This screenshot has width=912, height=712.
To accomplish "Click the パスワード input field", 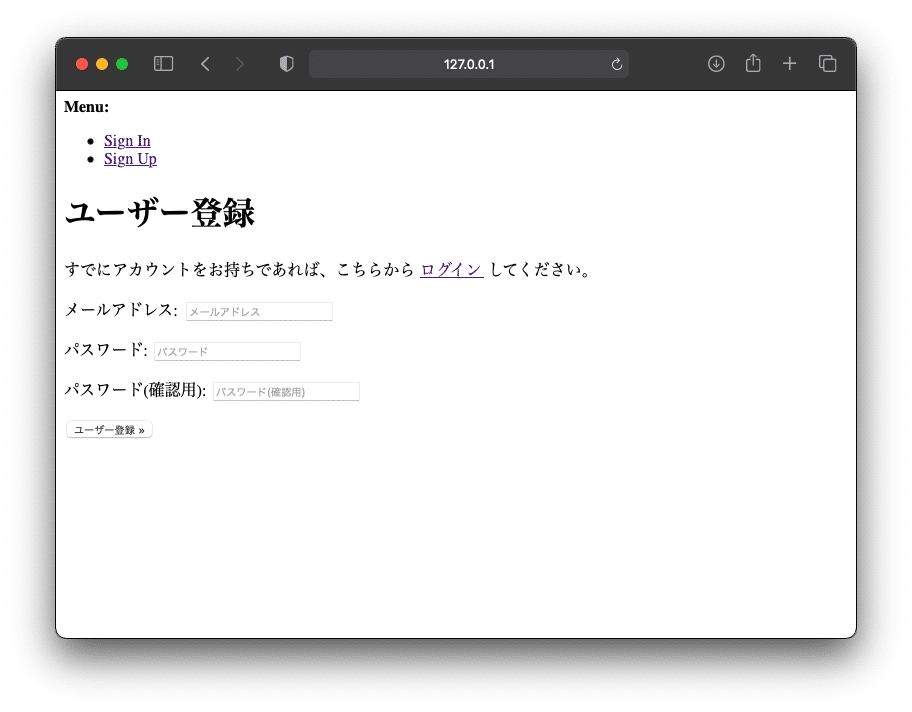I will (x=227, y=351).
